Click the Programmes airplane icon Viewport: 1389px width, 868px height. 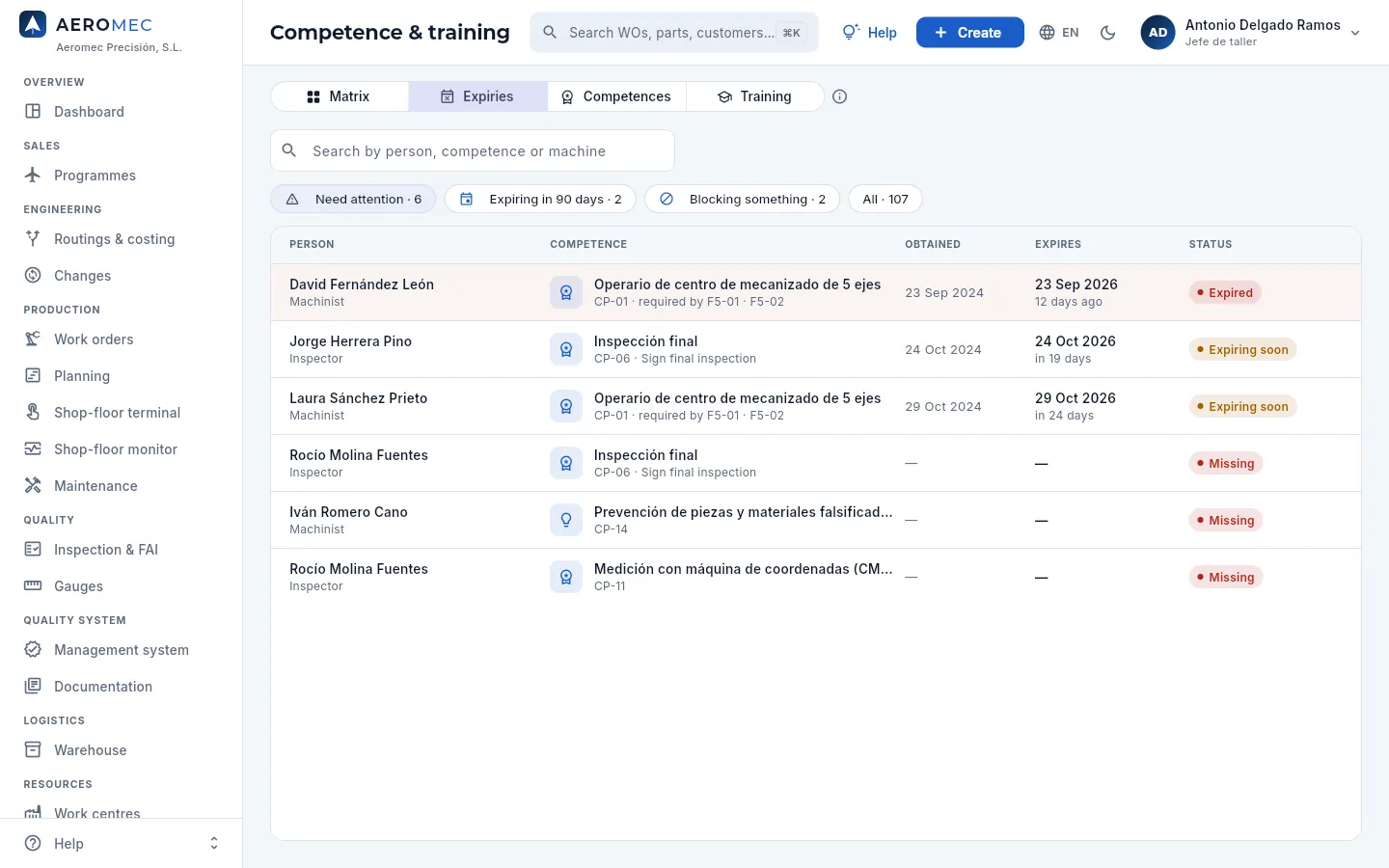click(x=33, y=175)
